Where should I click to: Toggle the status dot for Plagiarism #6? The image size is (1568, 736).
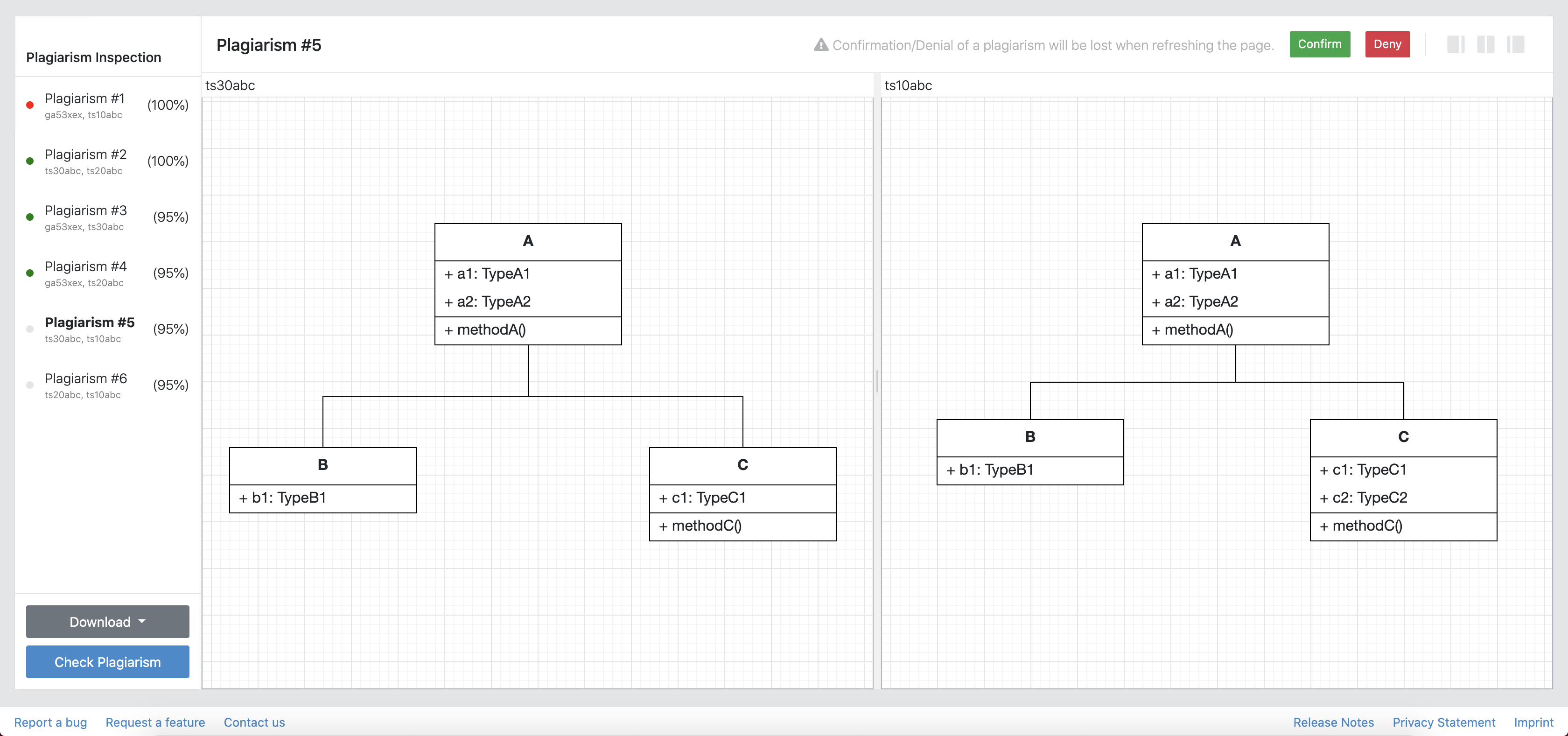click(30, 385)
